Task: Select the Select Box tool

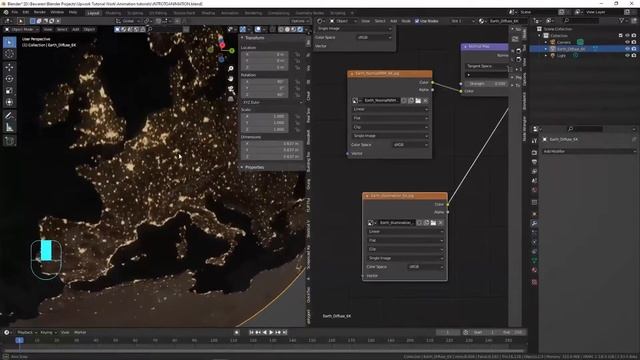Action: 9,42
